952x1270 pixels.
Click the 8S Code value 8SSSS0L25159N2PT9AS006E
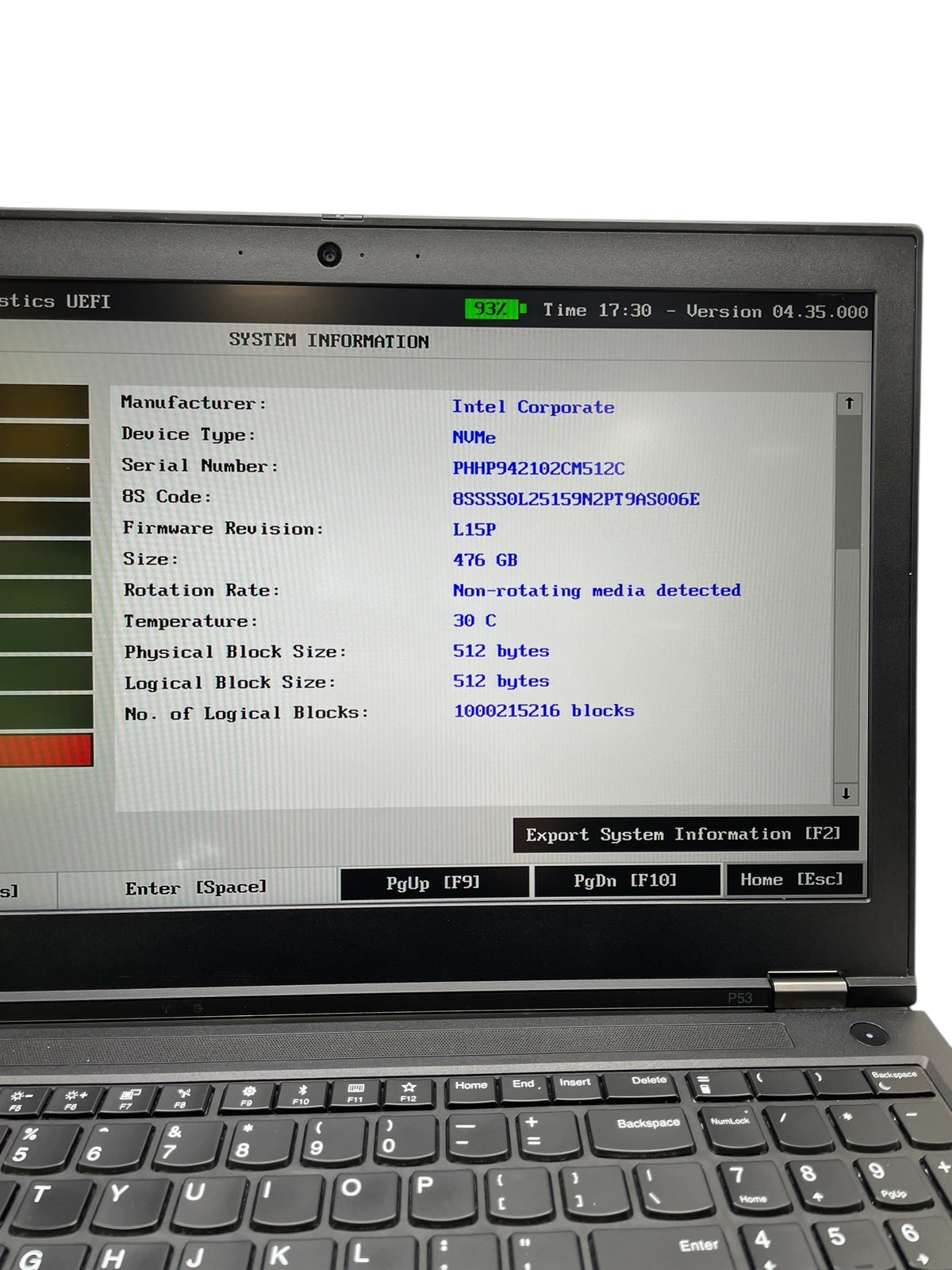click(576, 499)
